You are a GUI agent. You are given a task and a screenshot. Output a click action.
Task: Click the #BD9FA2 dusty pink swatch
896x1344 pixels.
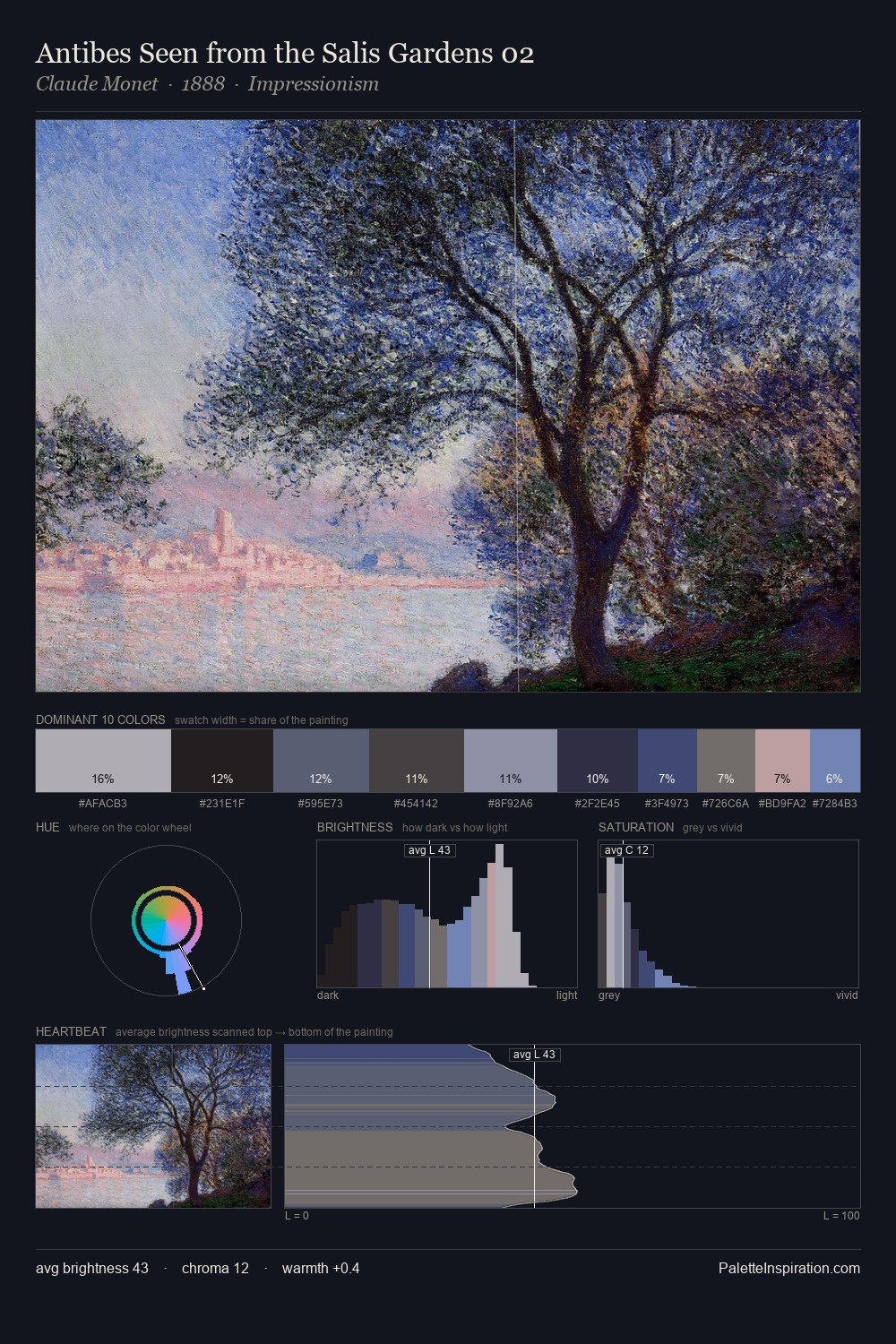[x=782, y=761]
